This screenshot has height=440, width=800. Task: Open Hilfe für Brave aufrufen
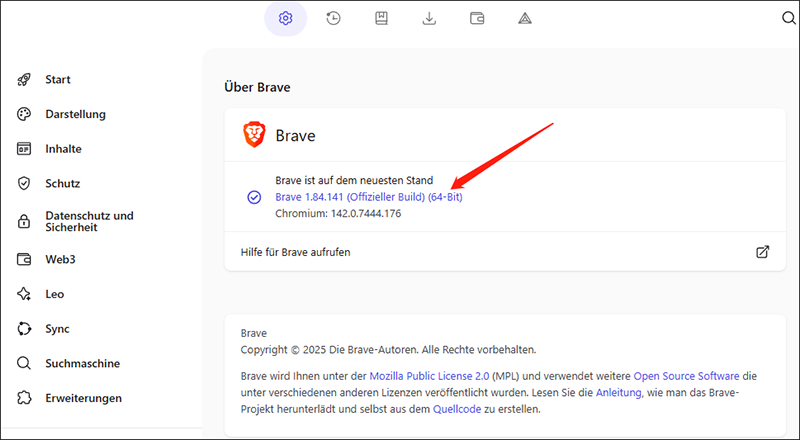tap(505, 252)
